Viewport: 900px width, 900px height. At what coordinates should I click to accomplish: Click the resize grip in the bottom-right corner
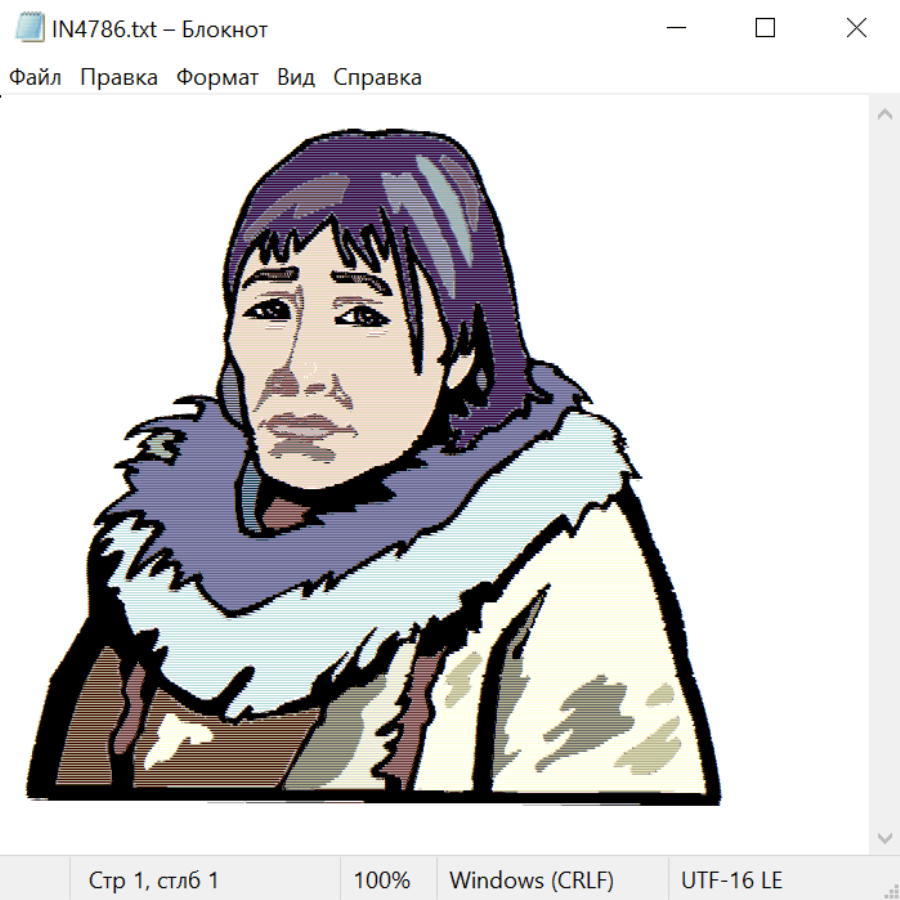point(890,890)
